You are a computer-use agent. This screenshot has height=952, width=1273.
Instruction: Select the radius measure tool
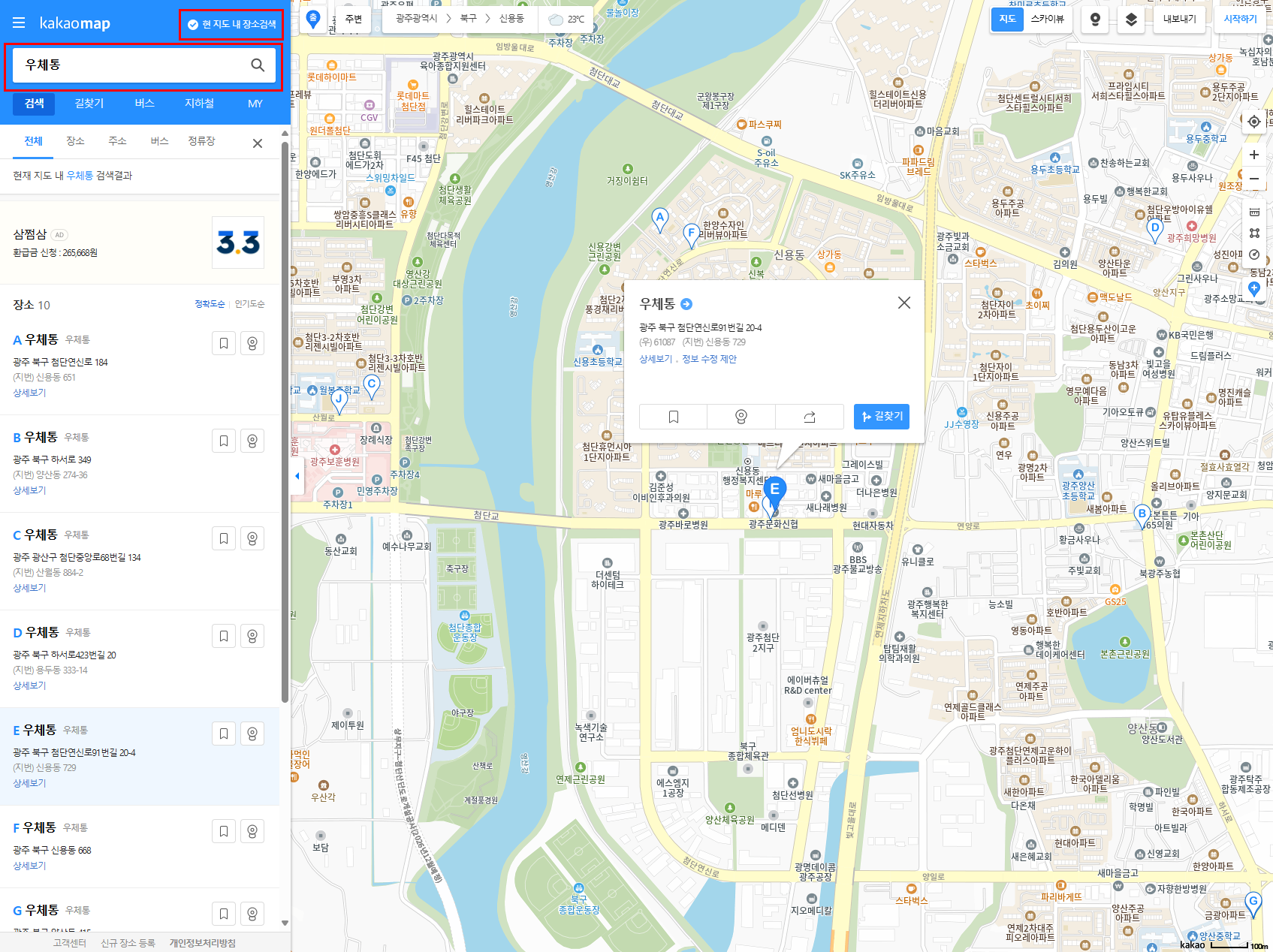pyautogui.click(x=1253, y=254)
